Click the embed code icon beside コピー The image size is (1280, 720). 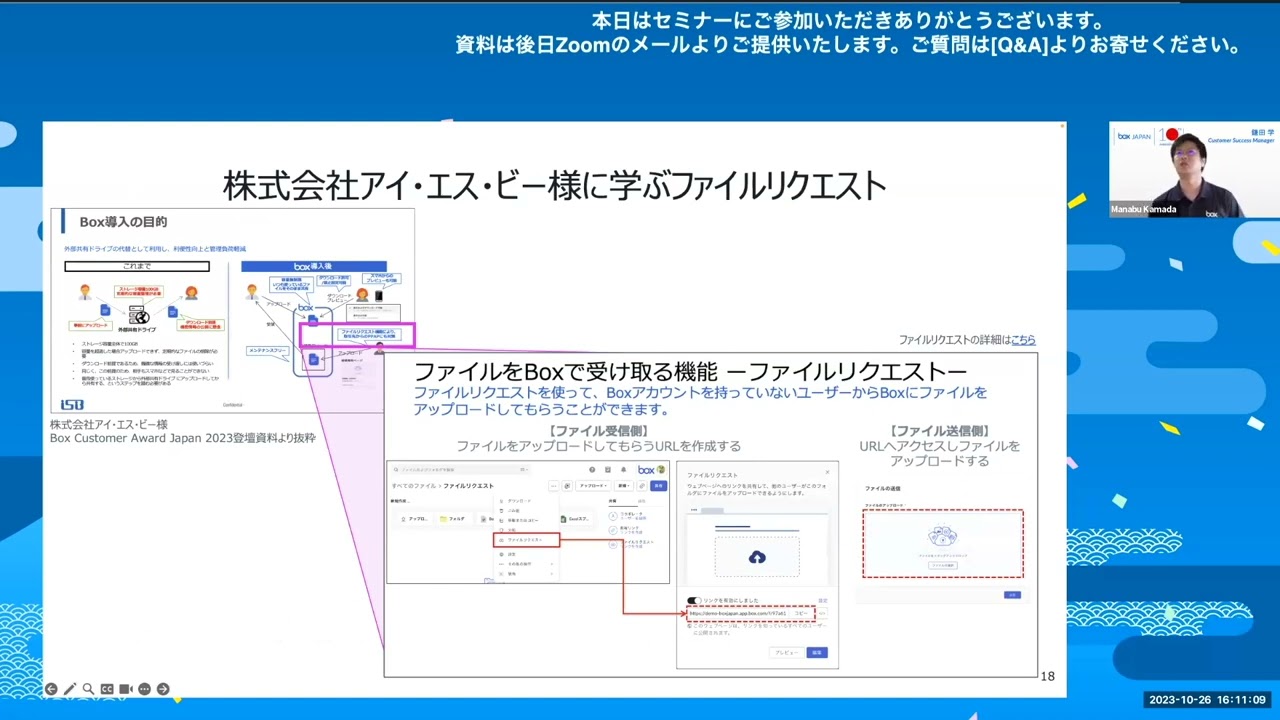coord(822,613)
